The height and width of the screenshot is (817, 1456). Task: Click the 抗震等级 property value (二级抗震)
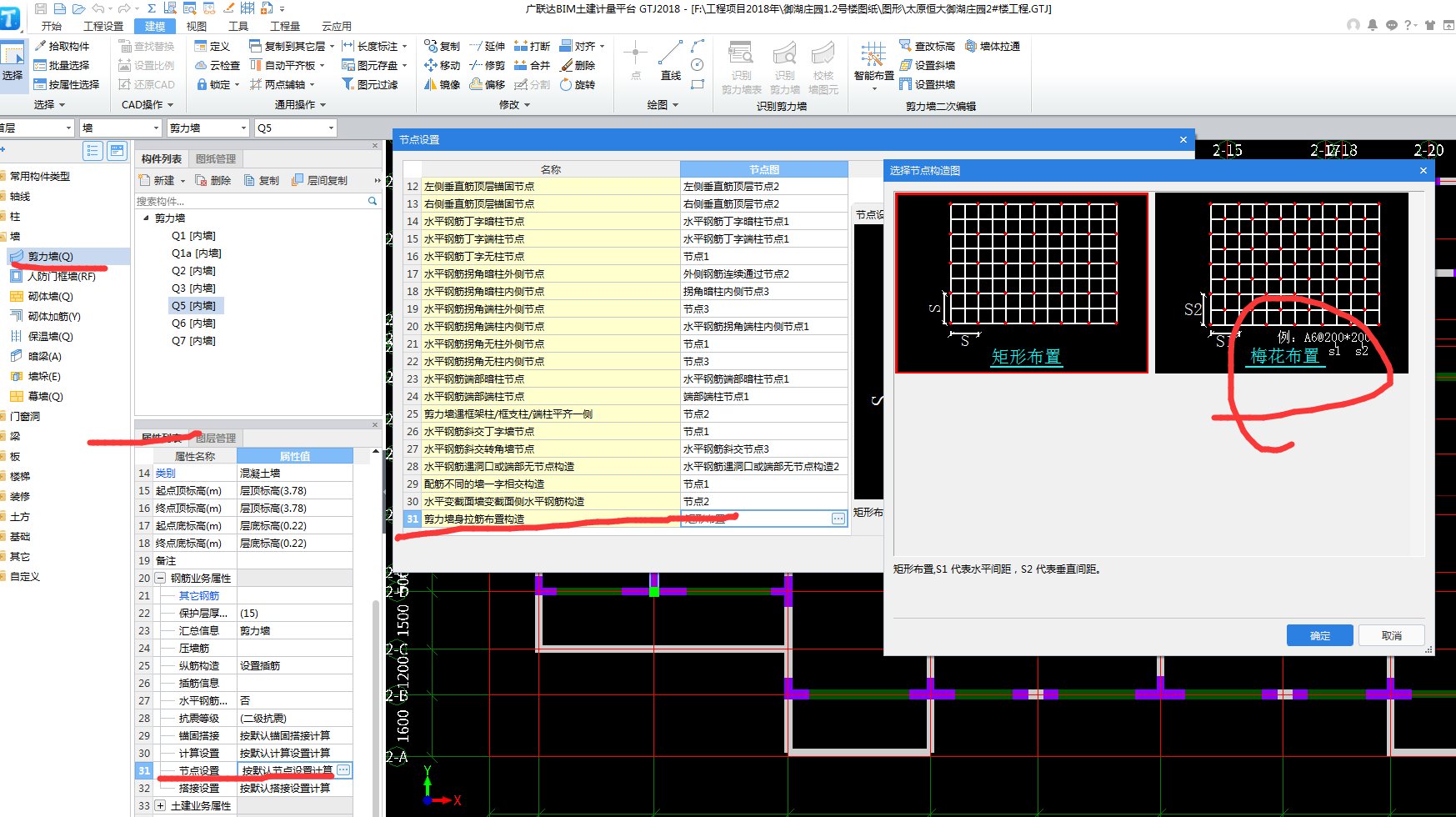(x=296, y=718)
